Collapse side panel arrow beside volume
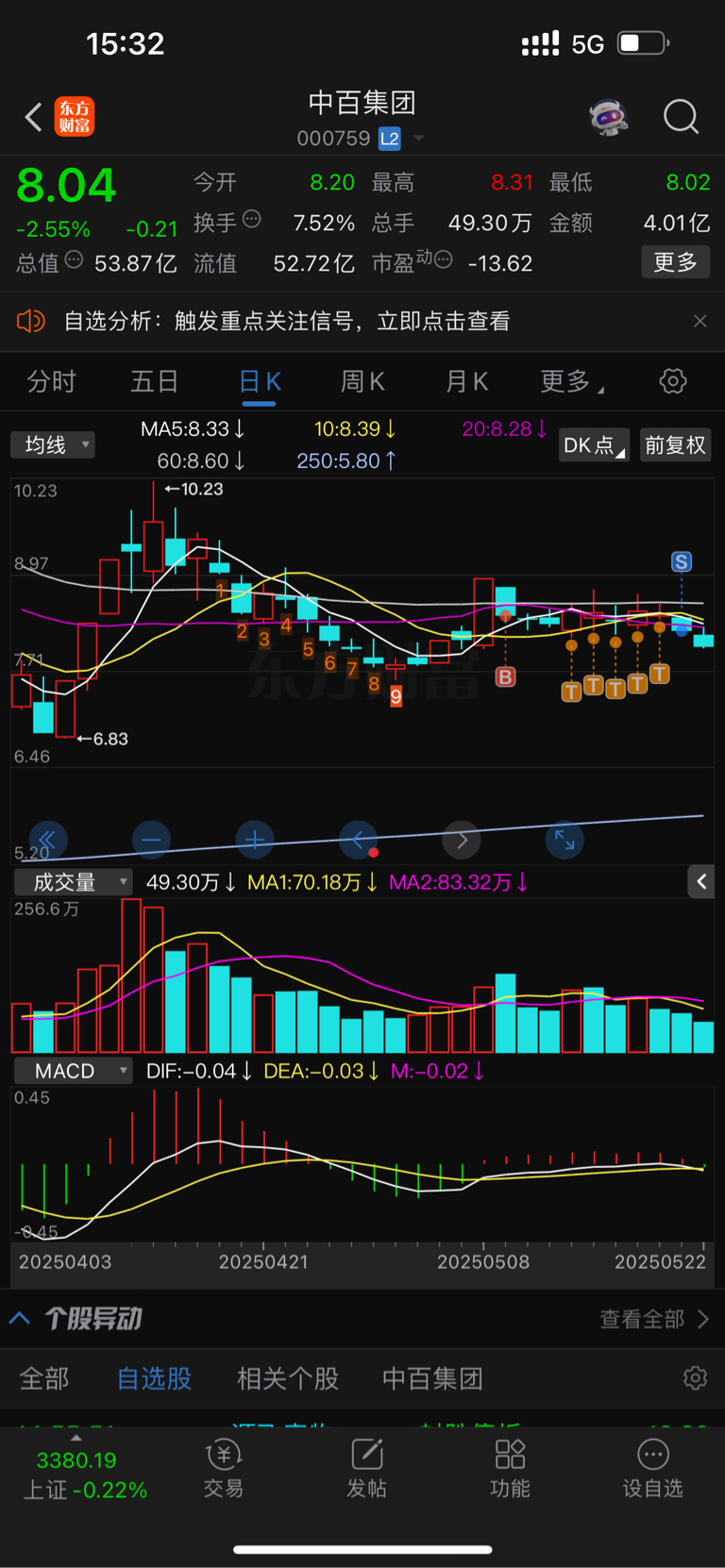Image resolution: width=725 pixels, height=1568 pixels. pyautogui.click(x=700, y=881)
